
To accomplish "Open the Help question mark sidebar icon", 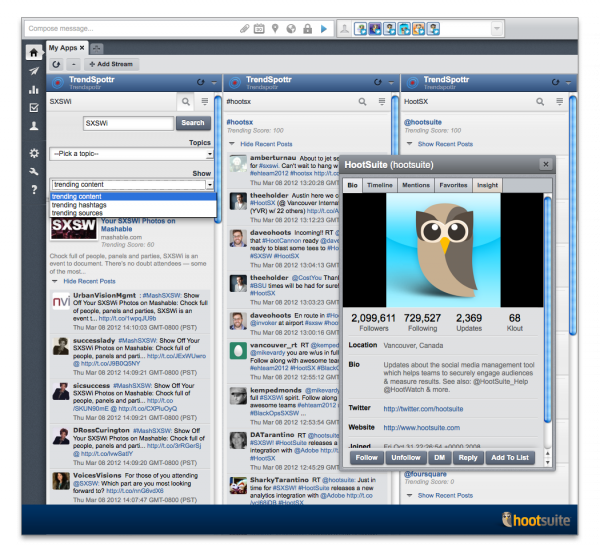I will [34, 189].
